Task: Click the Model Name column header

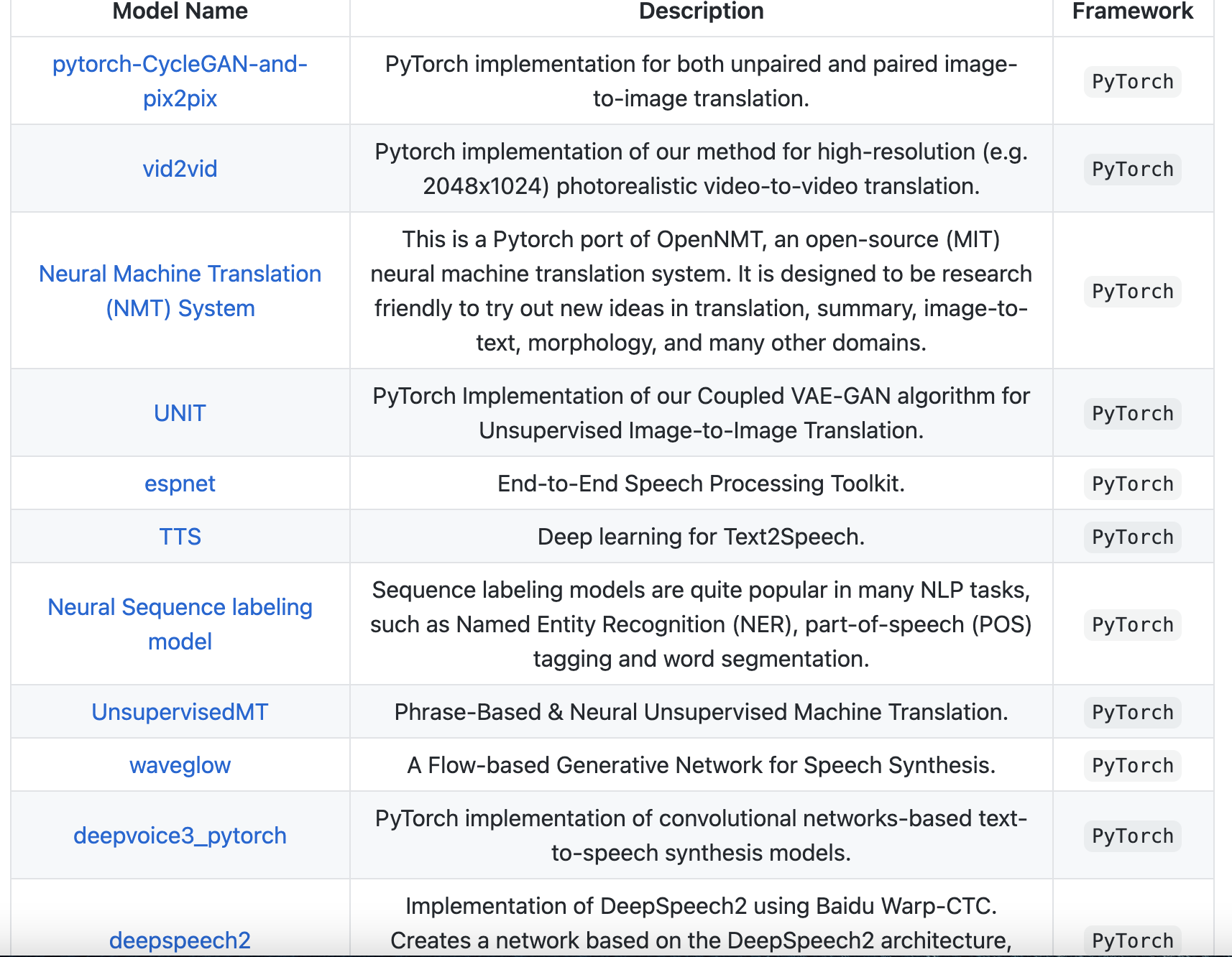Action: [180, 11]
